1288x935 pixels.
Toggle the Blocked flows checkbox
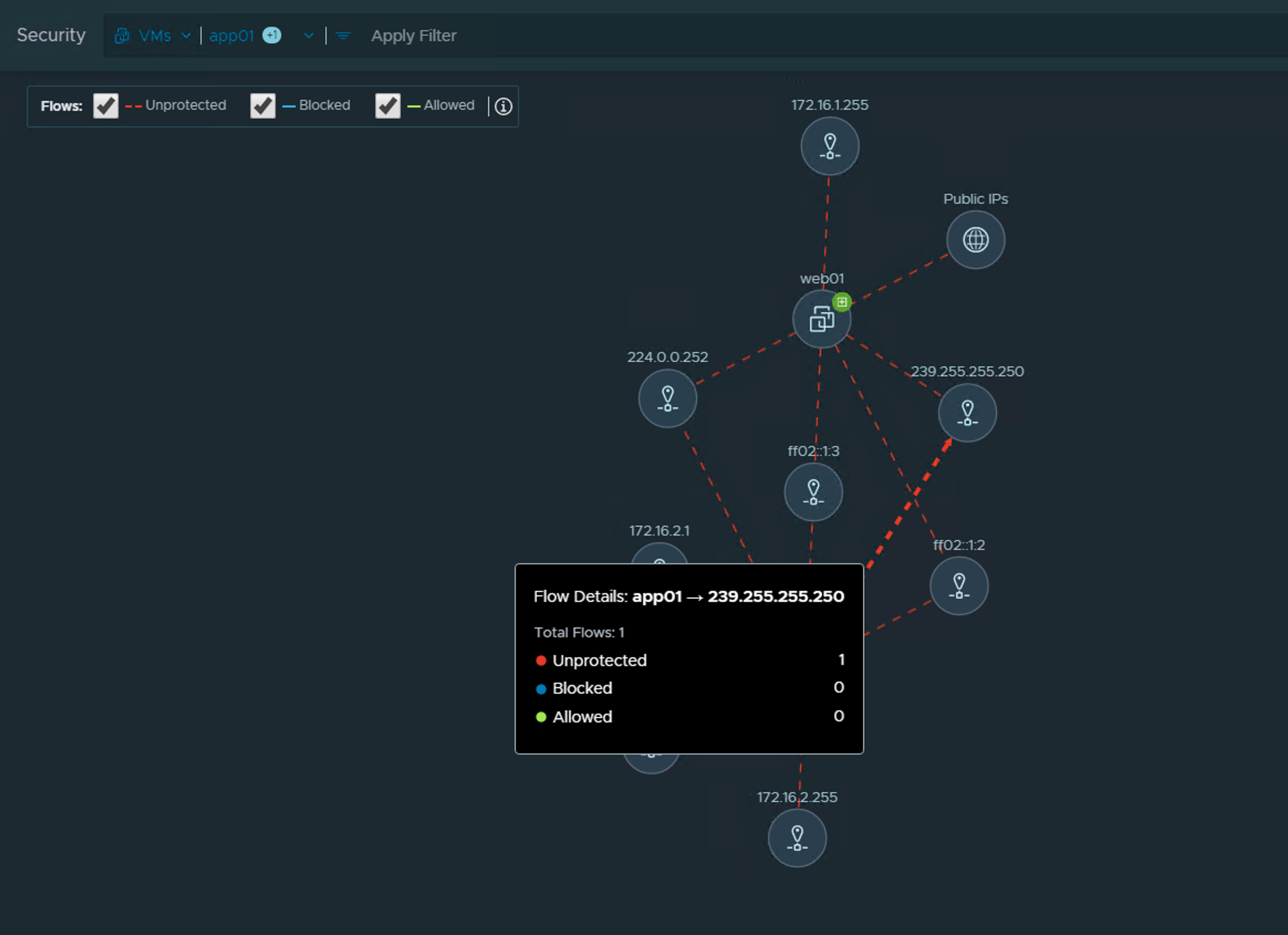(262, 106)
